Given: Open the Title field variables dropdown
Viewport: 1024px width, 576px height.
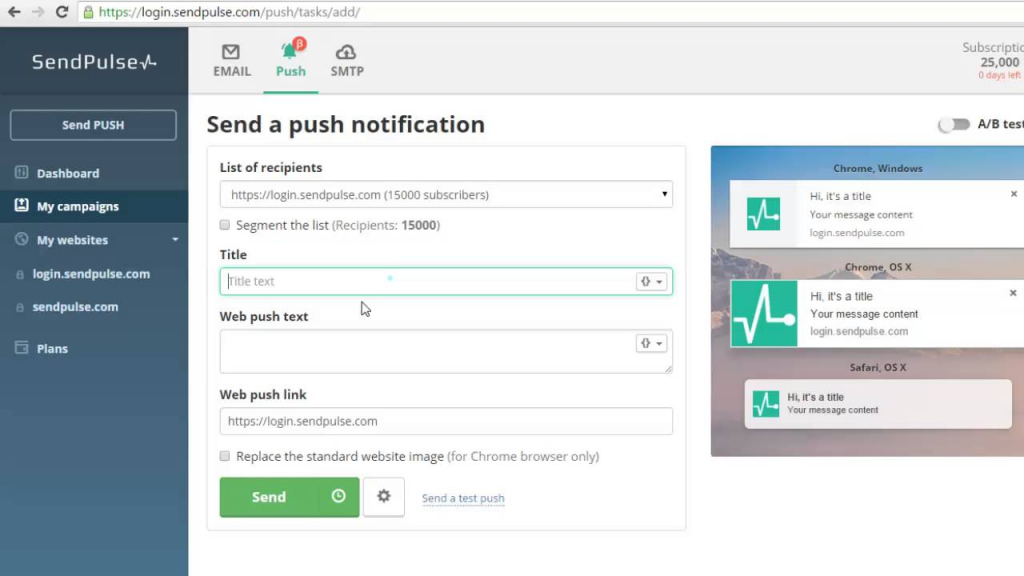Looking at the screenshot, I should click(651, 281).
